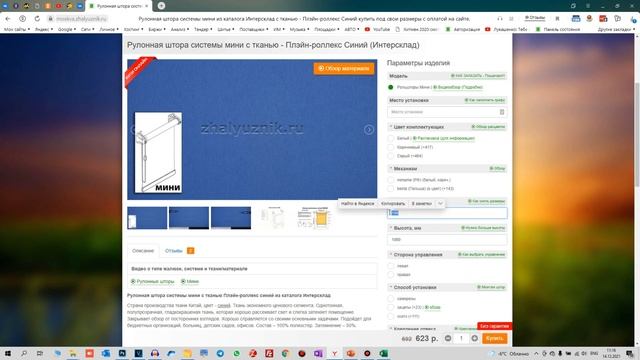Screen dimensions: 640x360
Task: Select Серый (+484) component color
Action: tap(391, 156)
